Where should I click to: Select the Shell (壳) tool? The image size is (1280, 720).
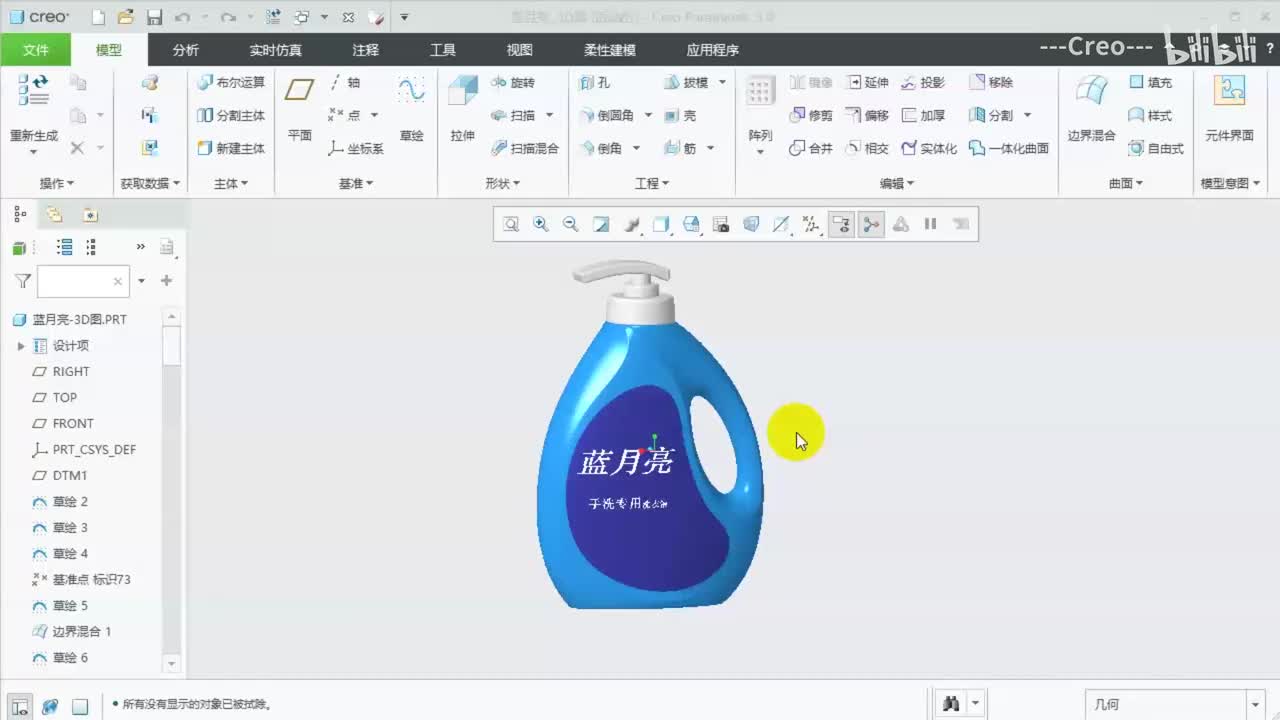680,116
